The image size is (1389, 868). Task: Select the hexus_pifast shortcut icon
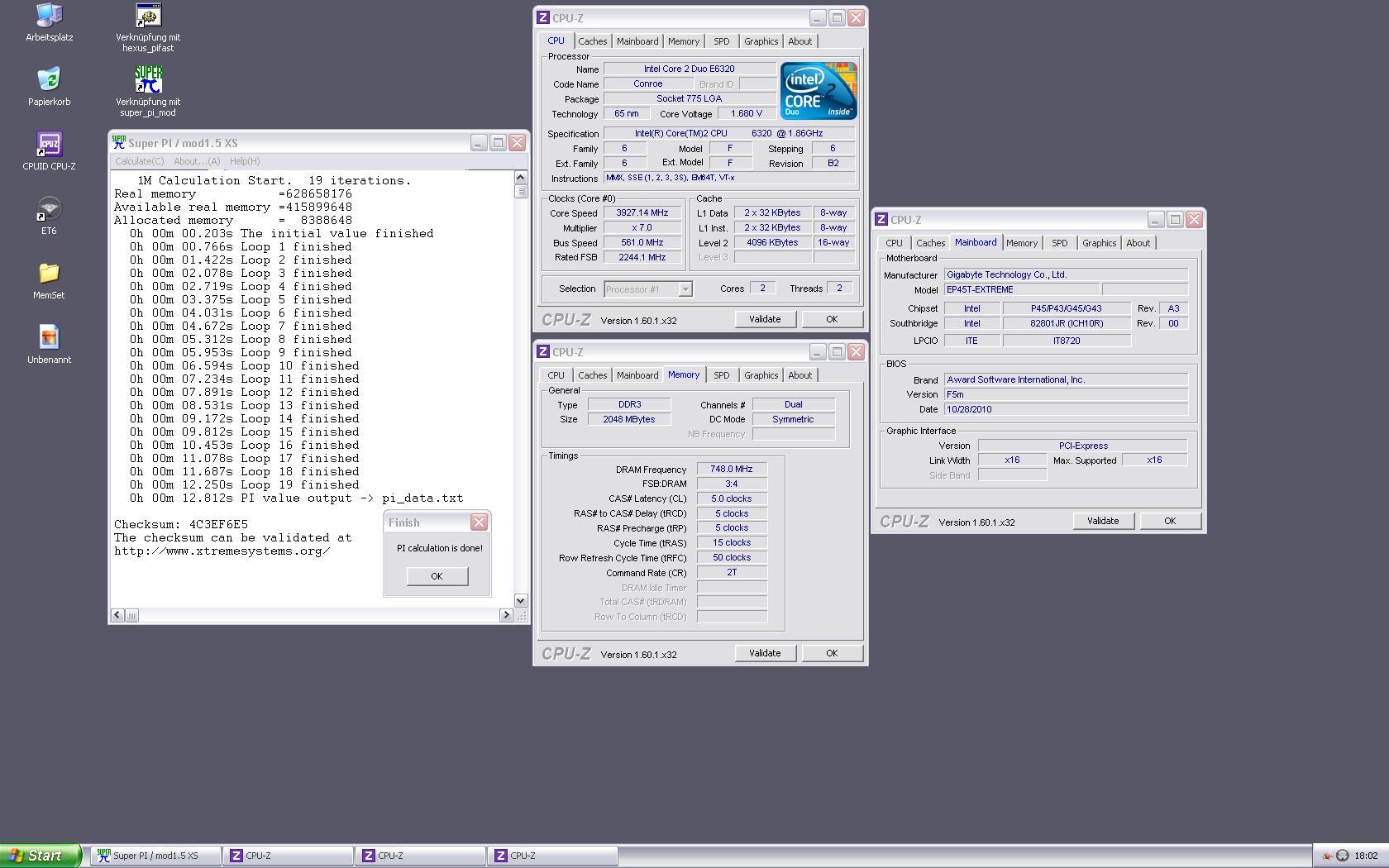[x=148, y=15]
